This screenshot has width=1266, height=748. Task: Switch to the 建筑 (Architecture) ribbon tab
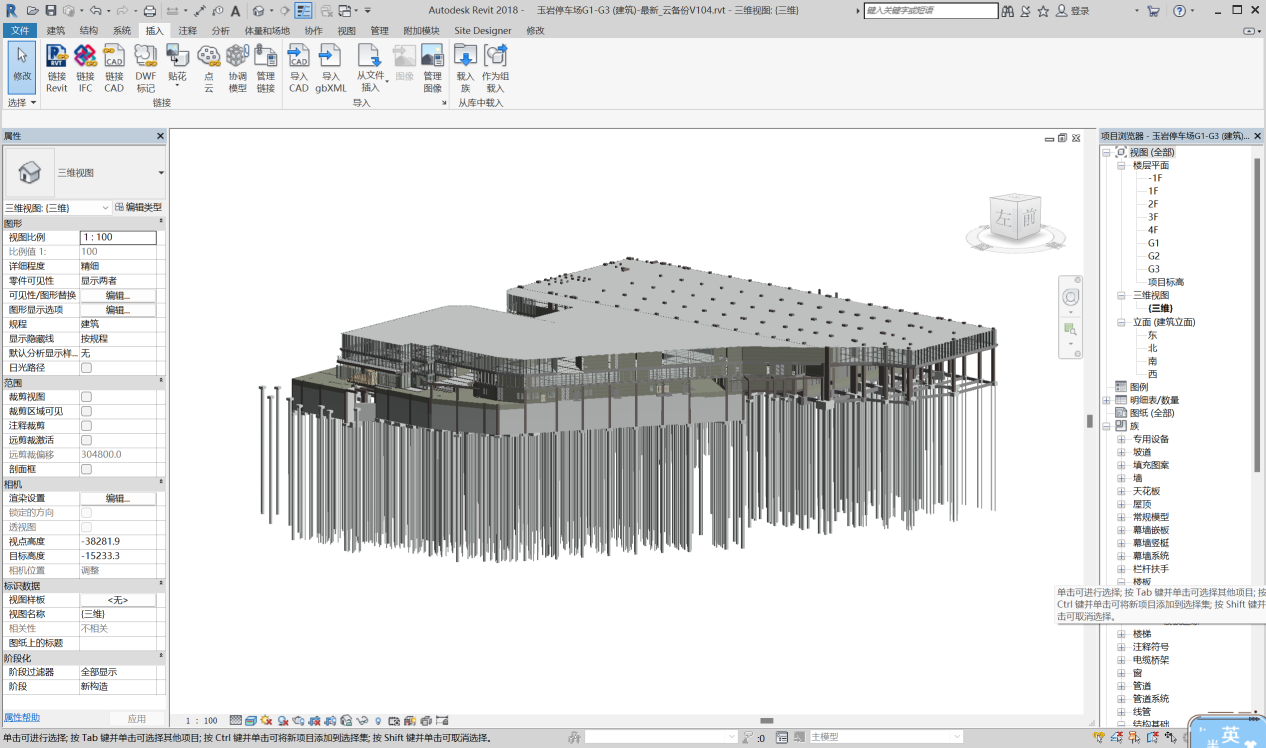tap(56, 31)
